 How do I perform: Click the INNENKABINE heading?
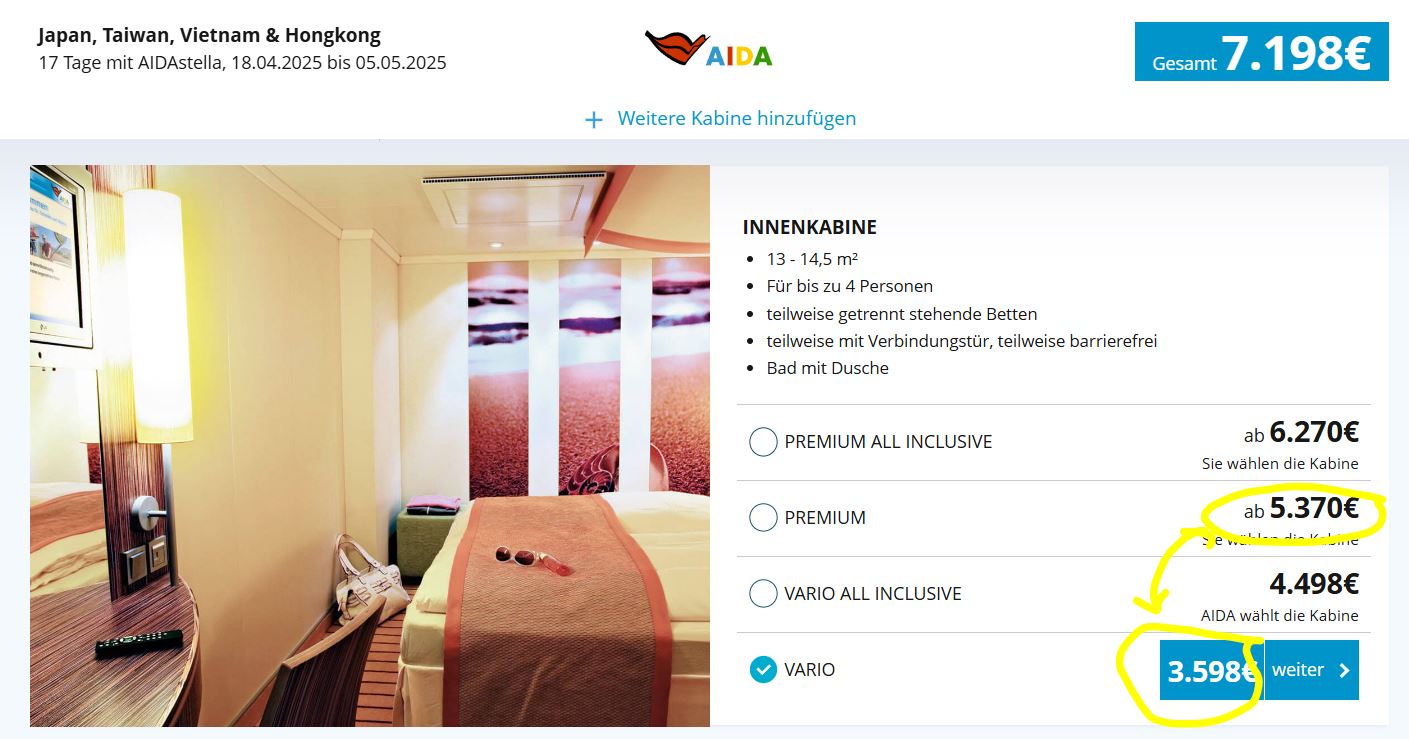(x=810, y=227)
